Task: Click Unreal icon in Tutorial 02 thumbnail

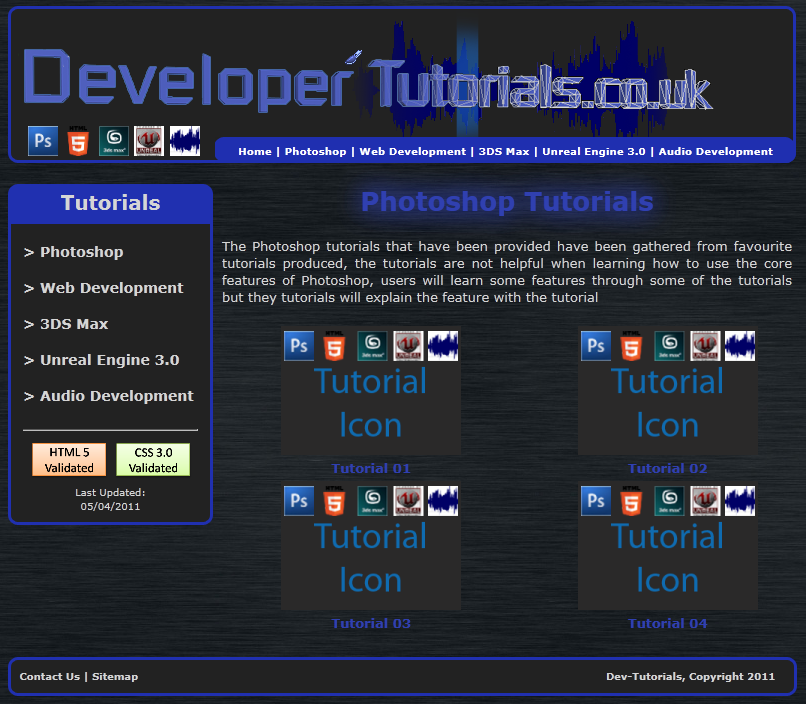Action: (x=705, y=346)
